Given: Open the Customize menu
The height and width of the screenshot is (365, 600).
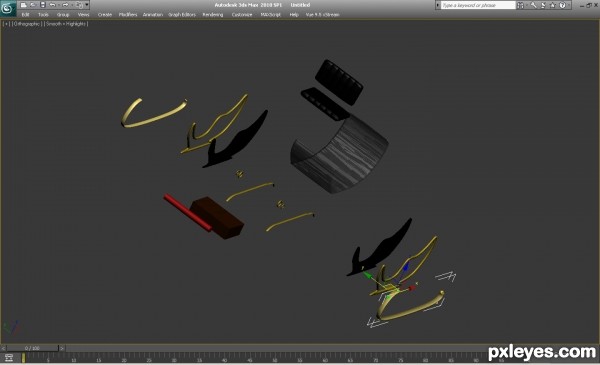Looking at the screenshot, I should click(x=242, y=15).
